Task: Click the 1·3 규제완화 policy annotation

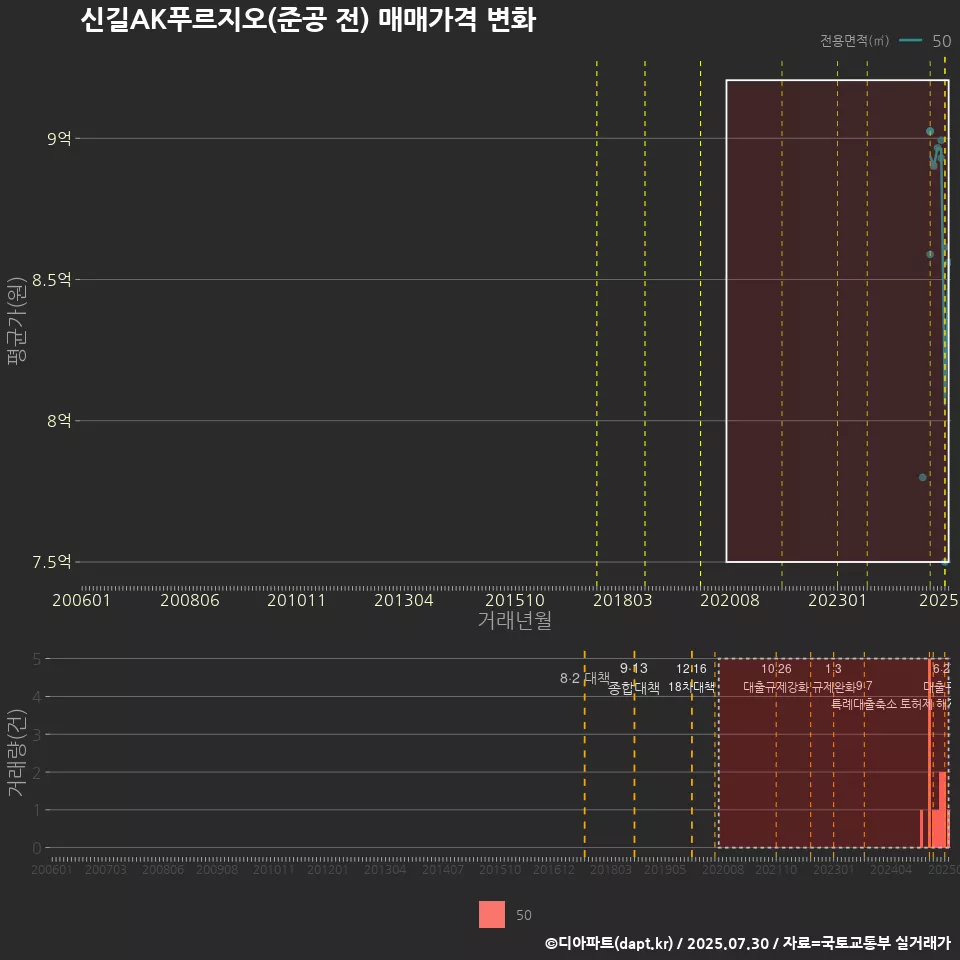Action: (x=833, y=678)
